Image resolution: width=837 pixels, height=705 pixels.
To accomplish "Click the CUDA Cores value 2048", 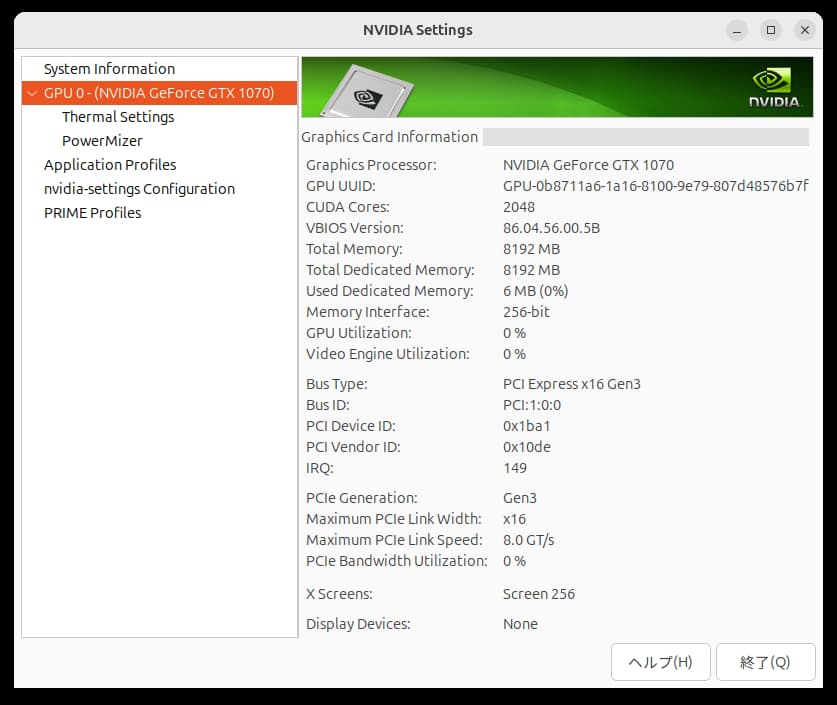I will [x=518, y=207].
